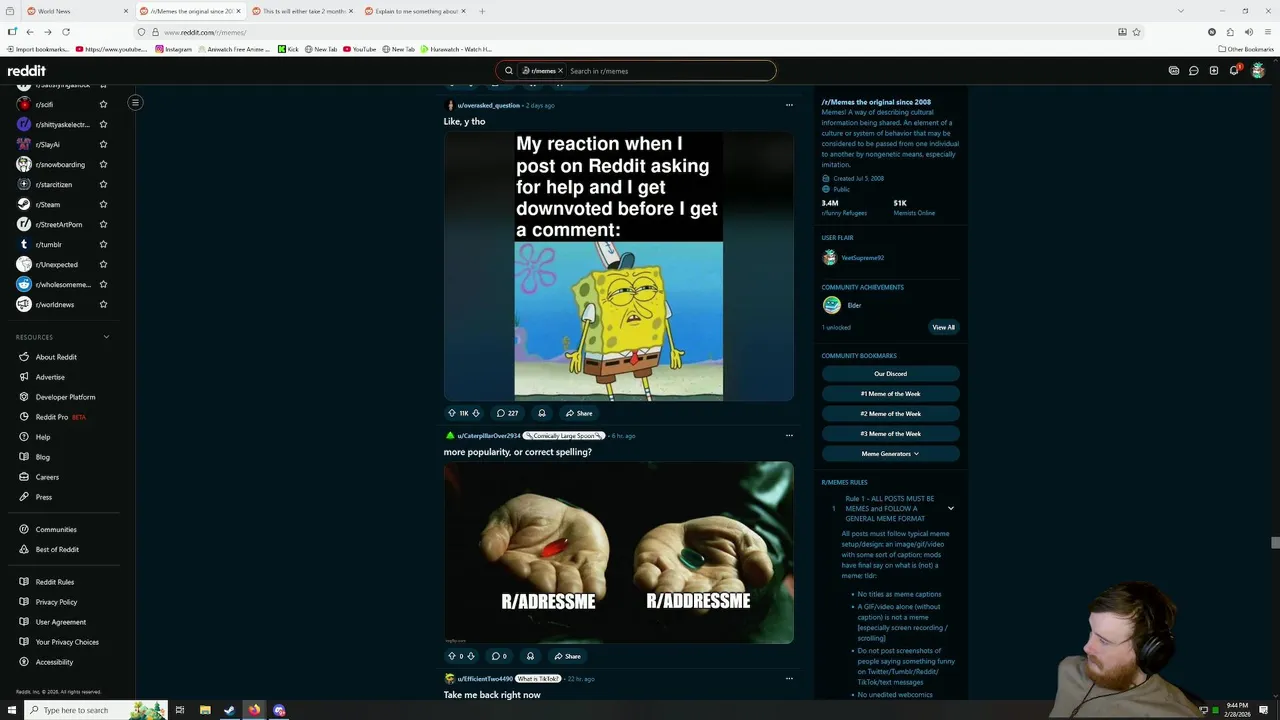Open the notifications bell
Image resolution: width=1280 pixels, height=720 pixels.
point(1235,71)
